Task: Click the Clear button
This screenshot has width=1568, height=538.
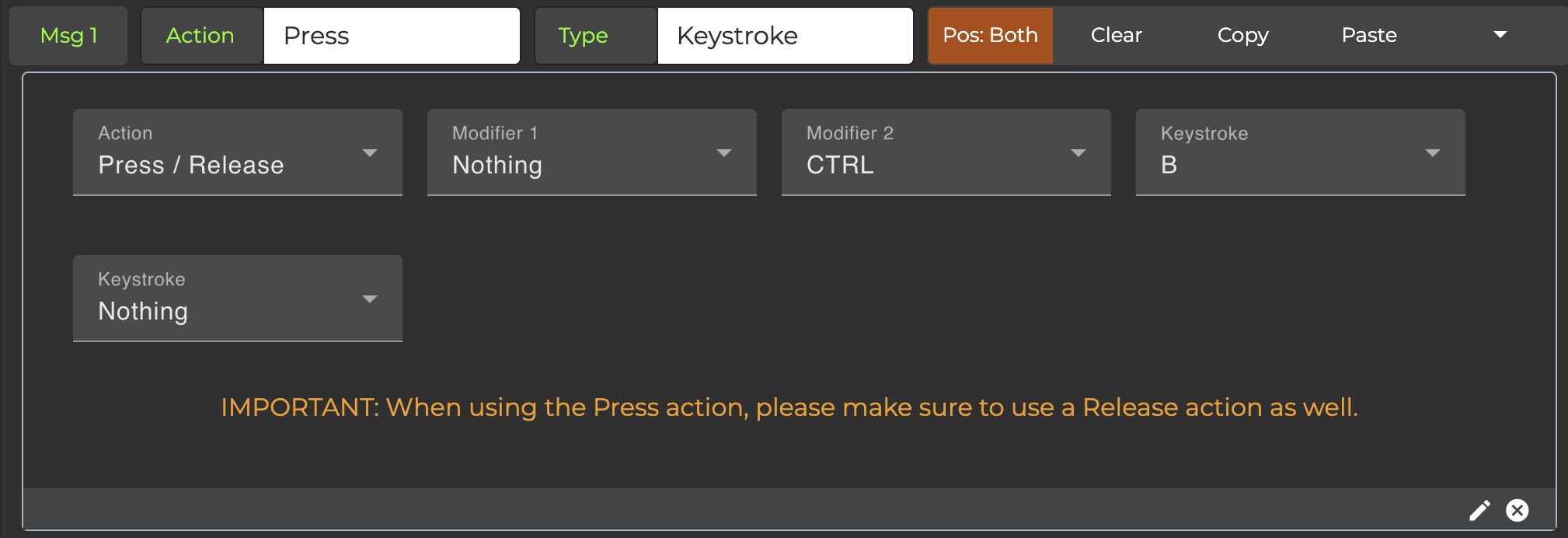Action: [1116, 36]
